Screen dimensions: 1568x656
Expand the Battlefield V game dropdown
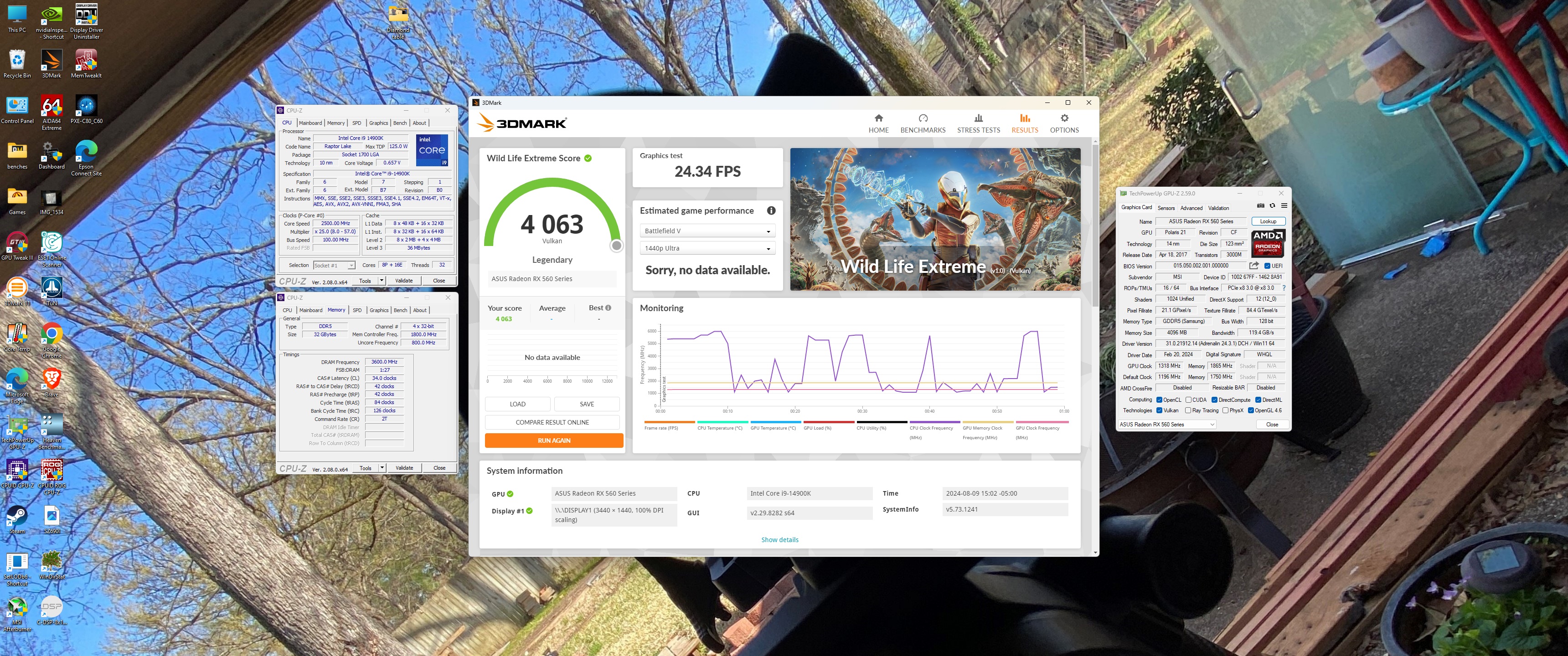[707, 231]
